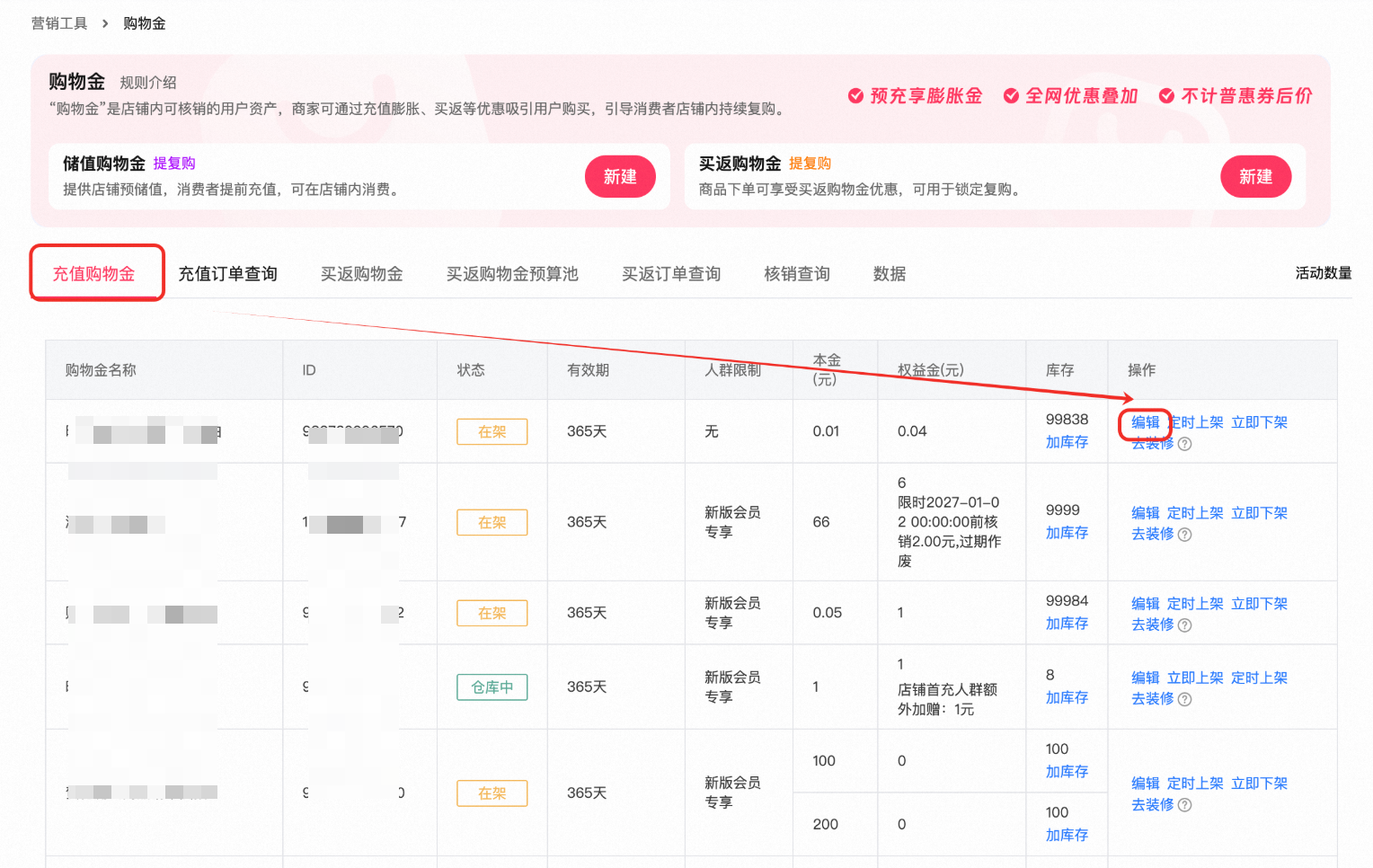Click 去装修 in the 本金 0.05 row
1373x868 pixels.
[1153, 624]
